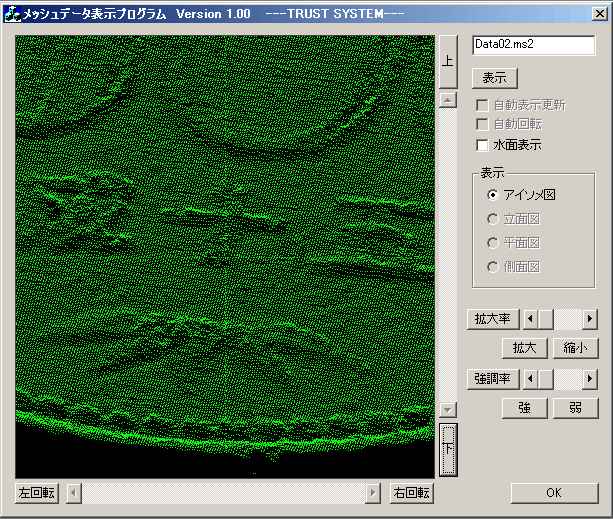613x519 pixels.
Task: Click the 上 (up) tilt button
Action: (x=448, y=61)
